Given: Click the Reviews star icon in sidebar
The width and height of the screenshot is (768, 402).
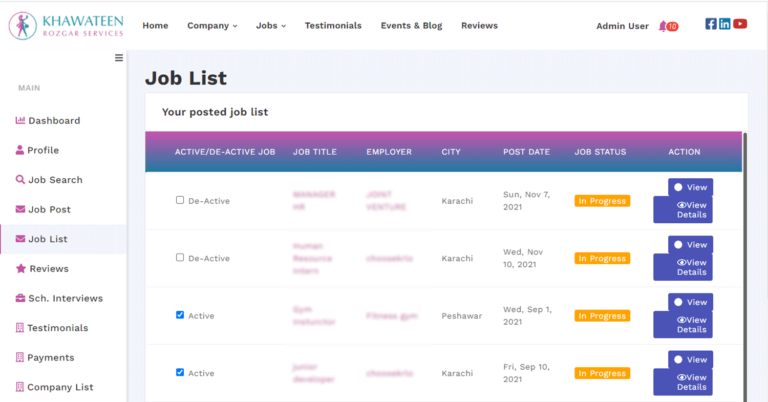Looking at the screenshot, I should point(20,269).
